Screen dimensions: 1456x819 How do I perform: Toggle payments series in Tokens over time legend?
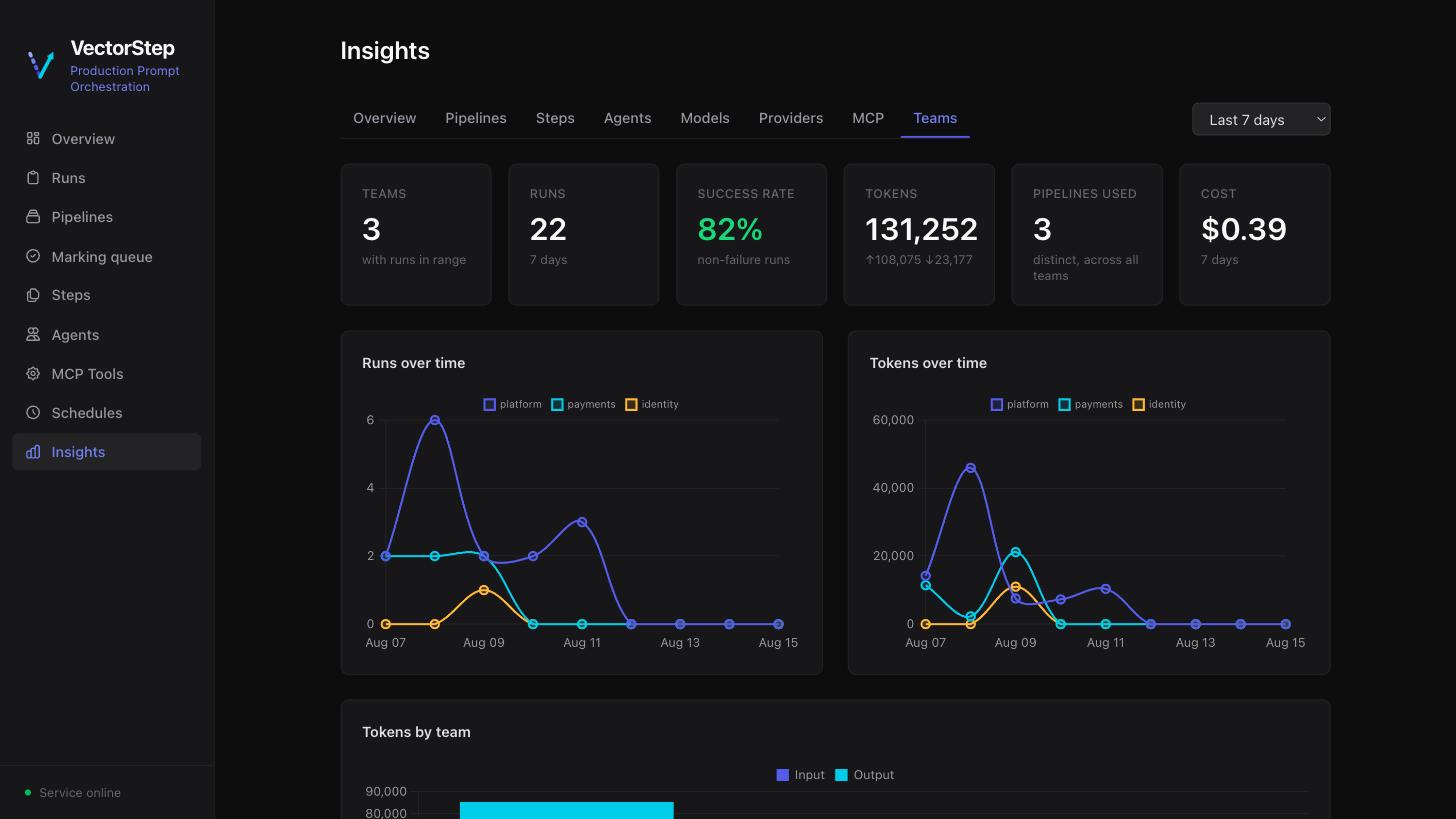click(x=1090, y=404)
